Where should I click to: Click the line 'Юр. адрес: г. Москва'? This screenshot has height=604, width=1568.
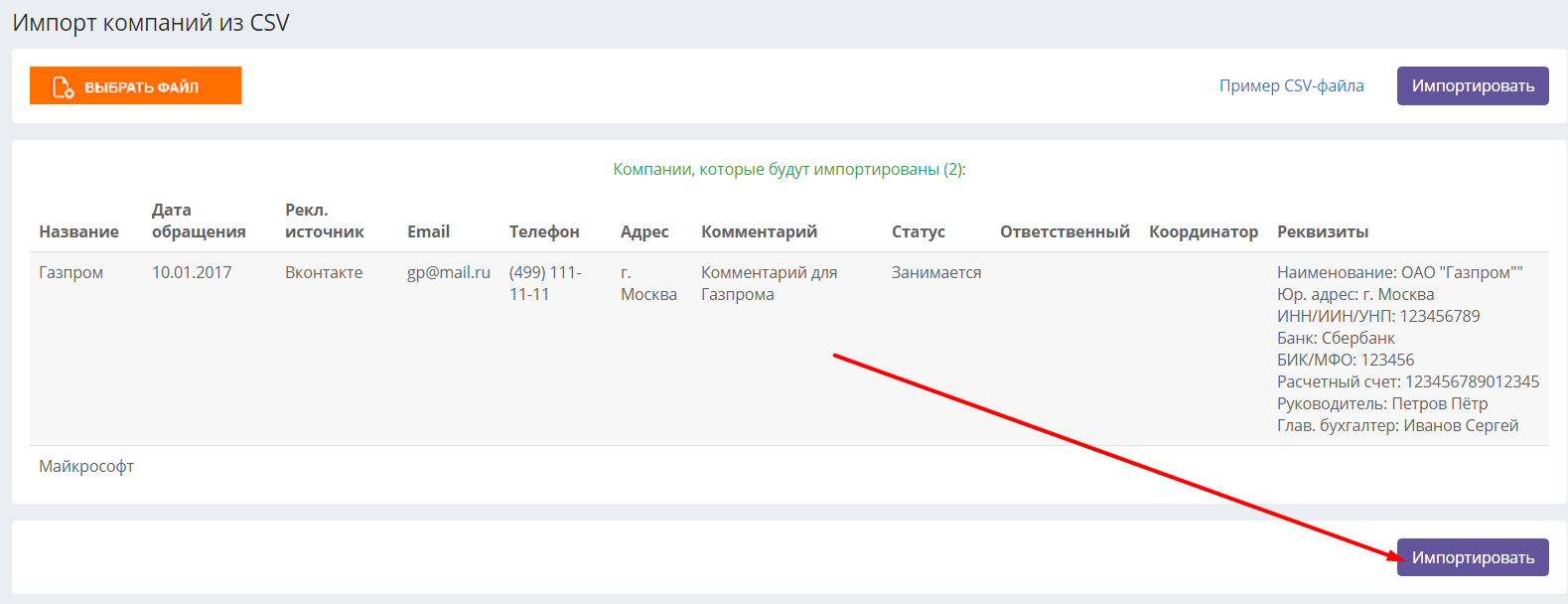tap(1355, 294)
